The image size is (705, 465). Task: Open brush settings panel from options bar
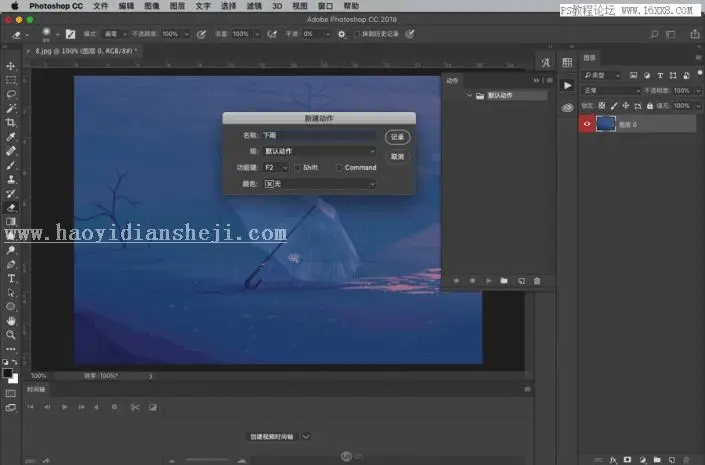coord(71,34)
